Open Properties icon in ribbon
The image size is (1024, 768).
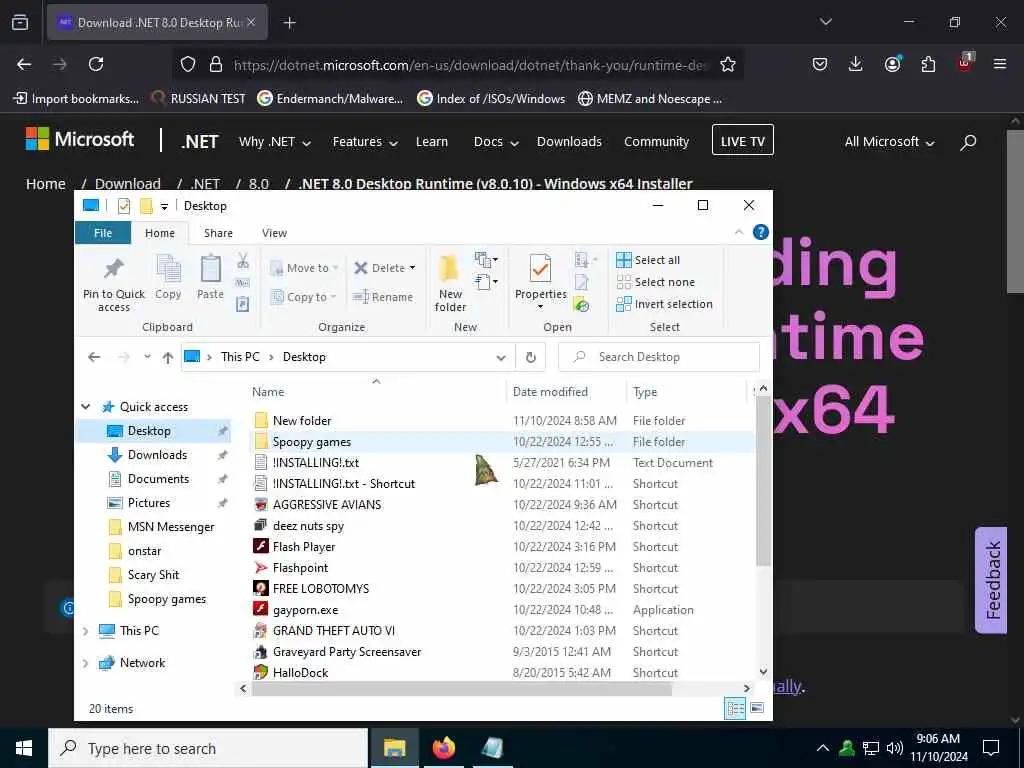(x=540, y=269)
